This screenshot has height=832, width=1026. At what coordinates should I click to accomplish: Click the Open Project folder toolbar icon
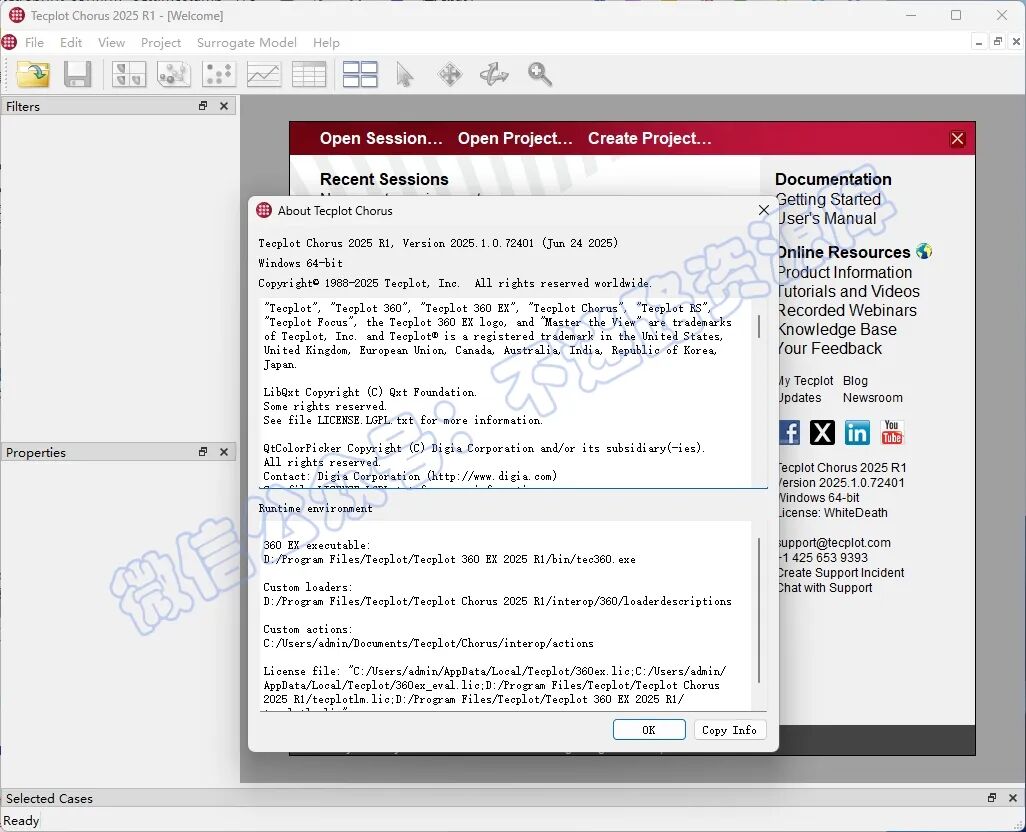(33, 74)
